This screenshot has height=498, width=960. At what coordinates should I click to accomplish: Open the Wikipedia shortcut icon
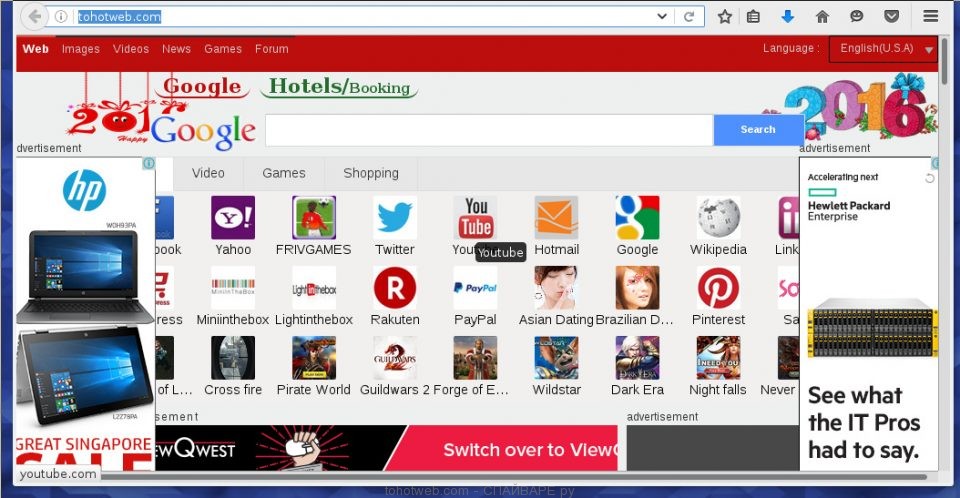coord(718,217)
